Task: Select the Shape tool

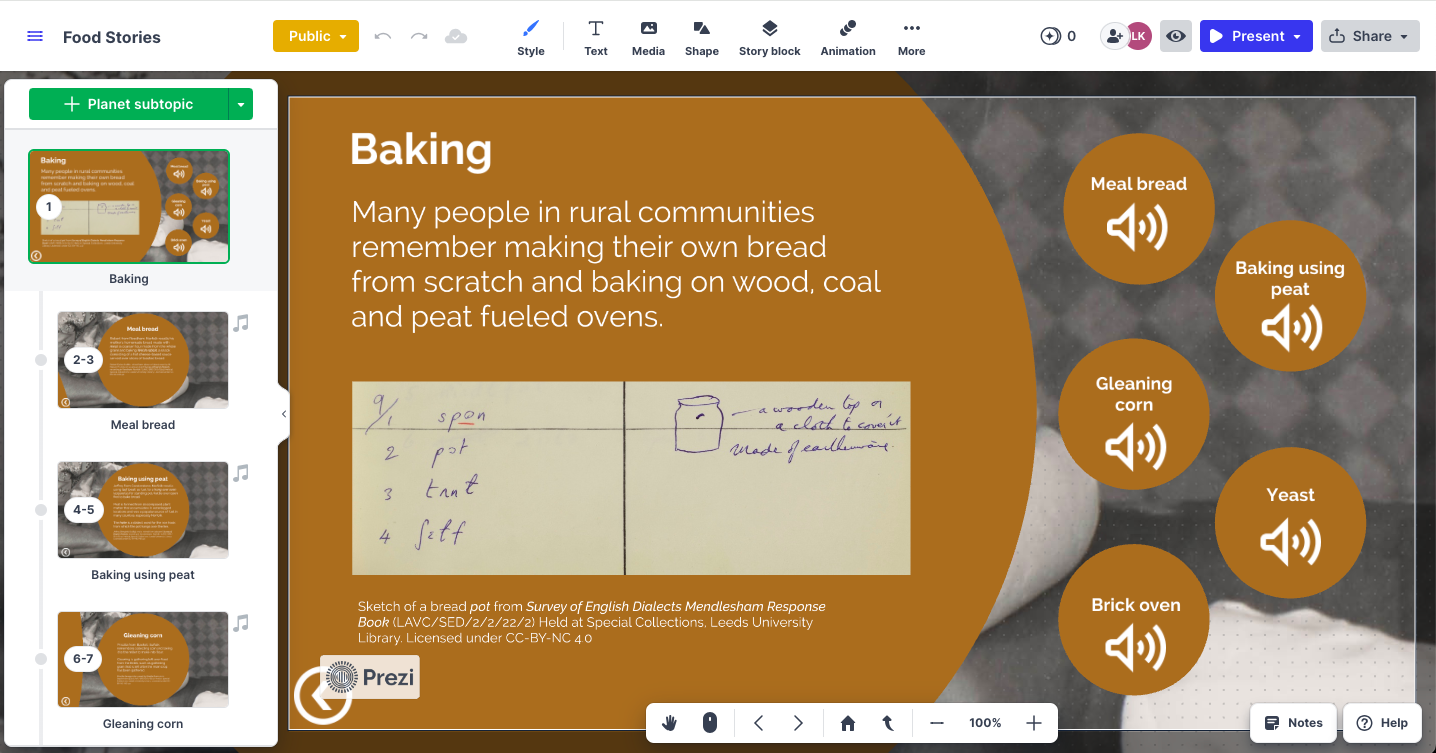Action: click(x=702, y=37)
